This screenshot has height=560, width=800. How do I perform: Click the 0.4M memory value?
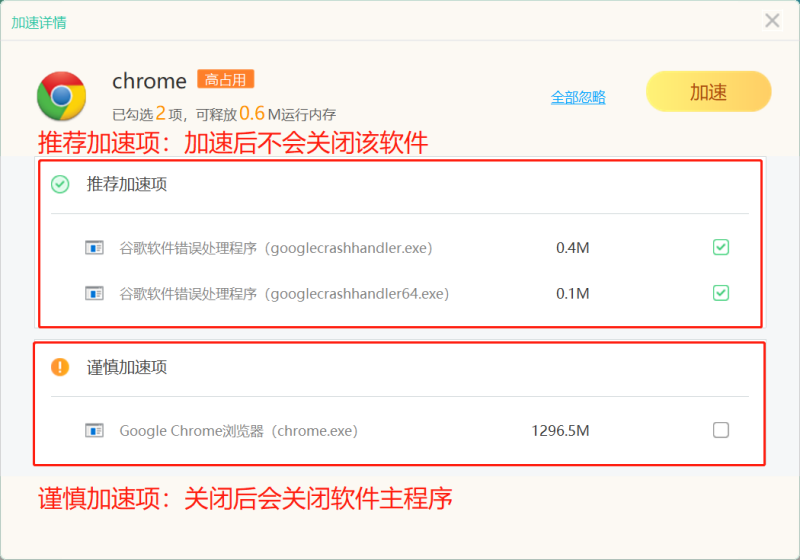point(572,248)
